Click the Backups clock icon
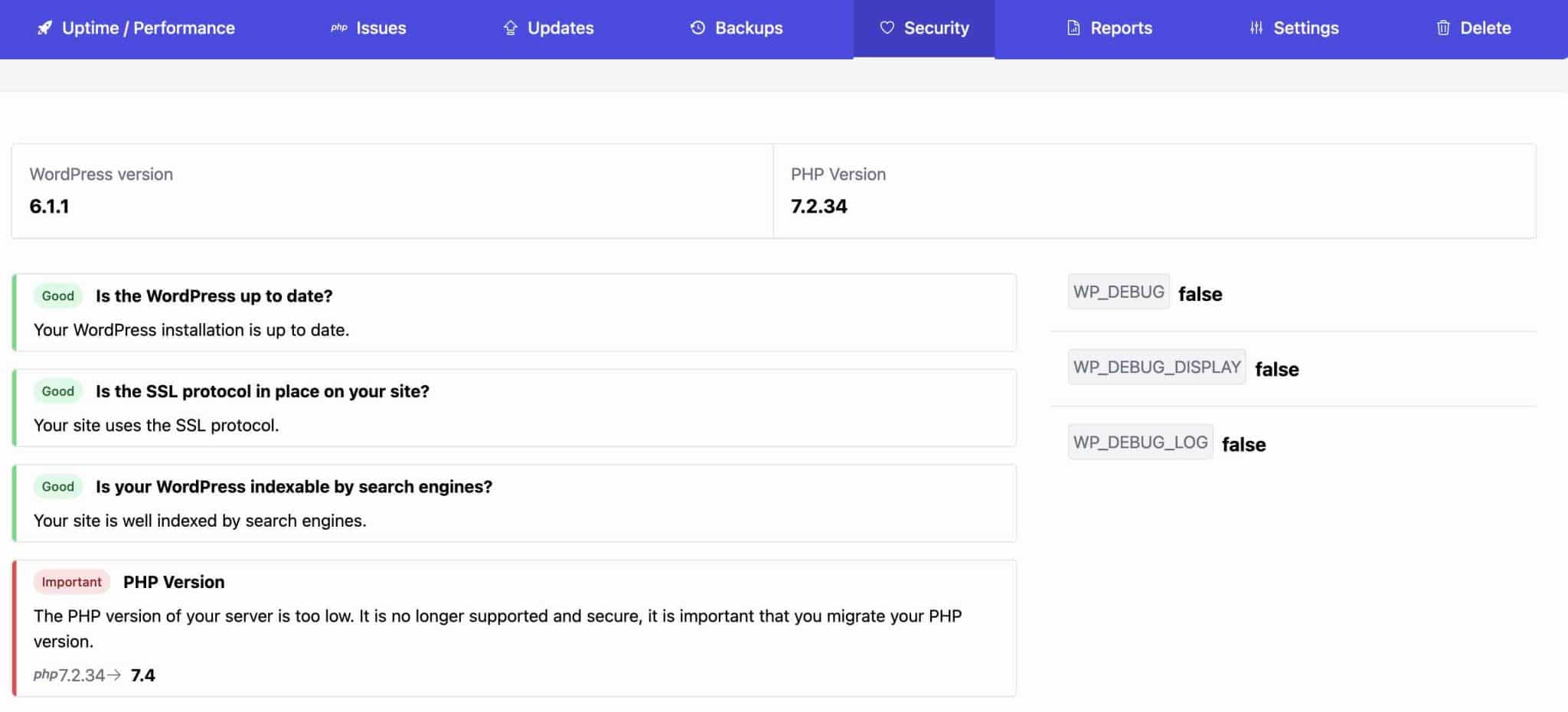The image size is (1568, 712). (x=697, y=28)
